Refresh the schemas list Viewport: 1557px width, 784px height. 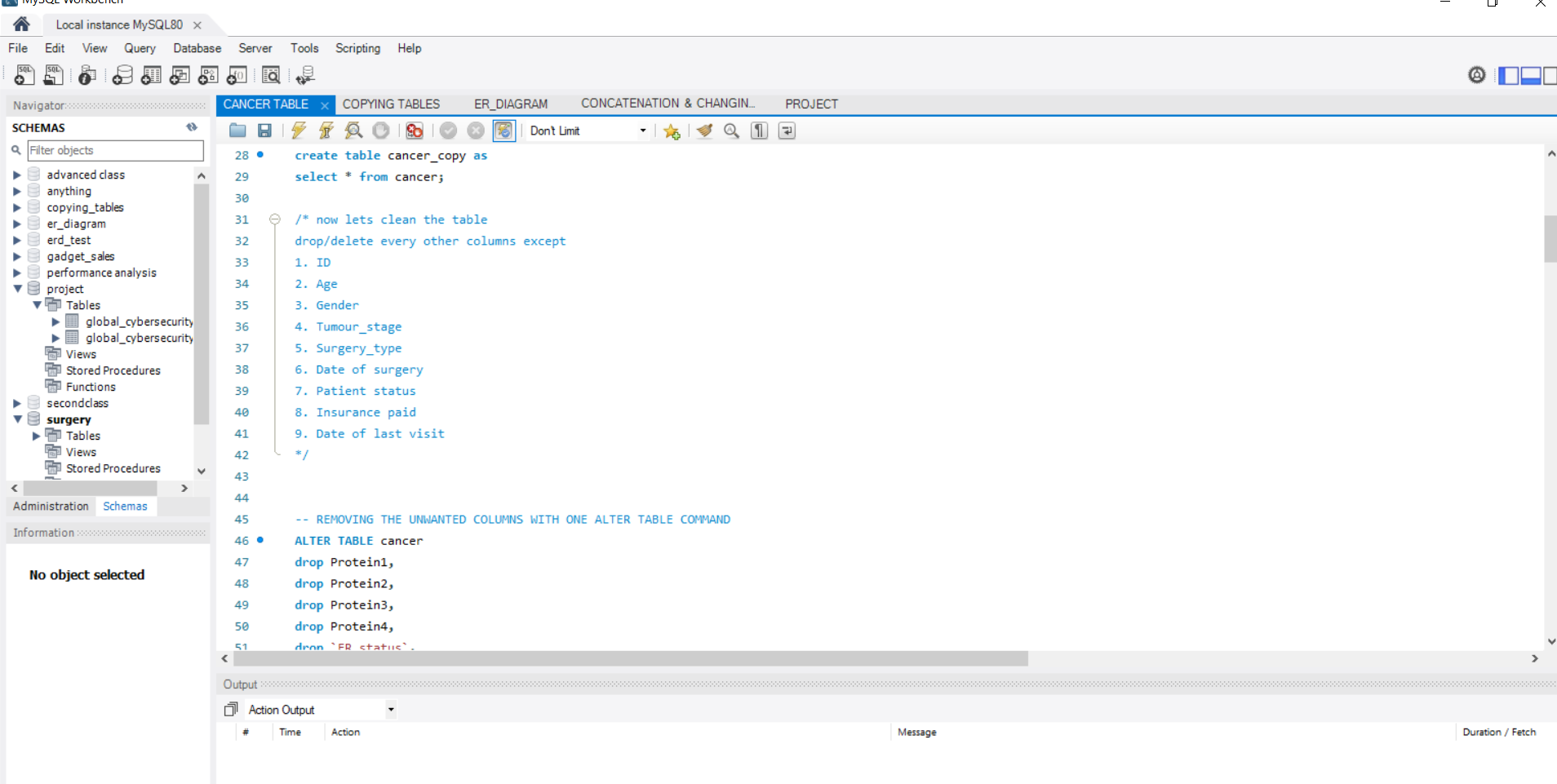[192, 127]
